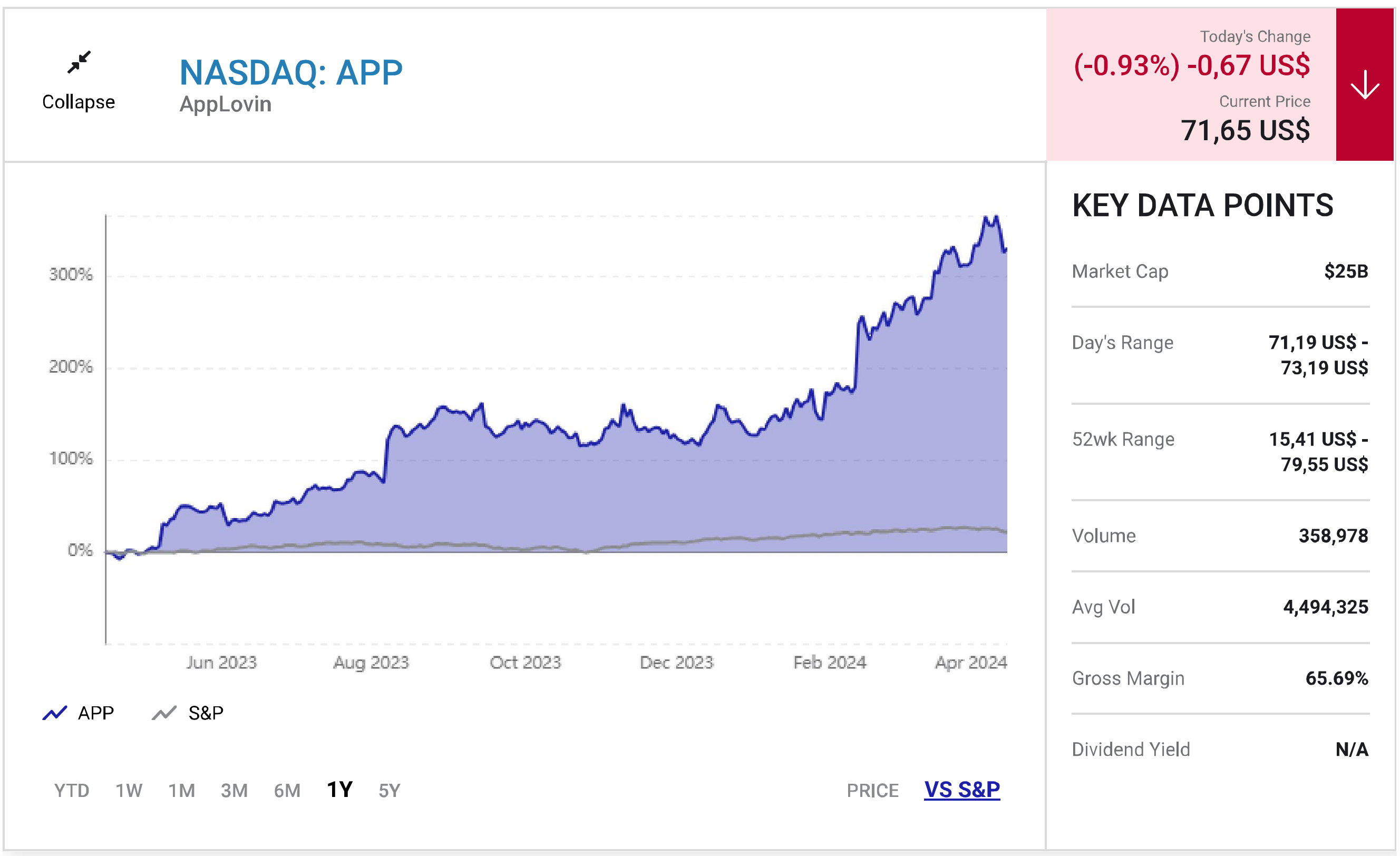Select the 1M time range
The height and width of the screenshot is (856, 1400).
pyautogui.click(x=182, y=791)
